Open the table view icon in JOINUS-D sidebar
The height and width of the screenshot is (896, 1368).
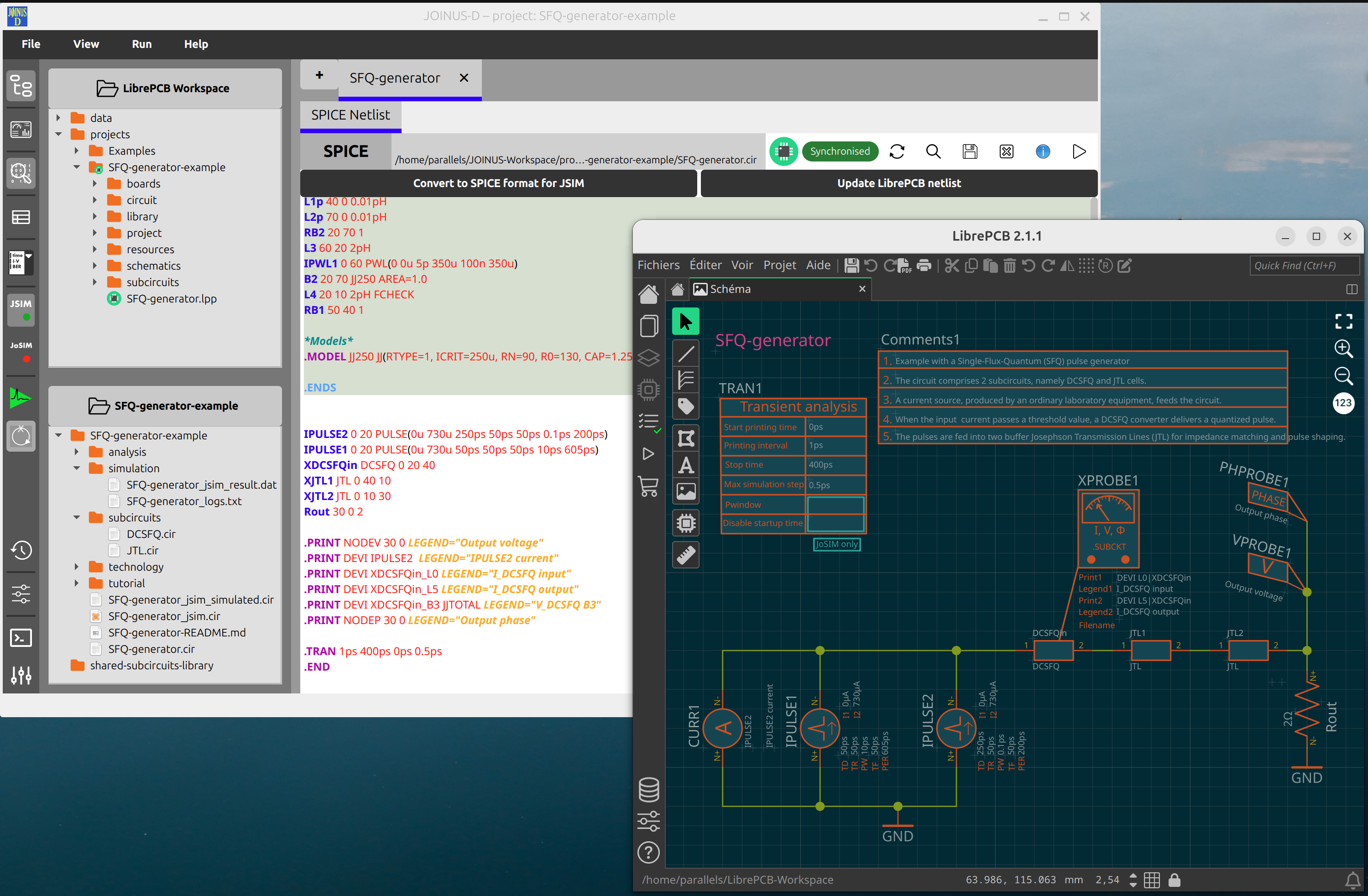[x=21, y=217]
